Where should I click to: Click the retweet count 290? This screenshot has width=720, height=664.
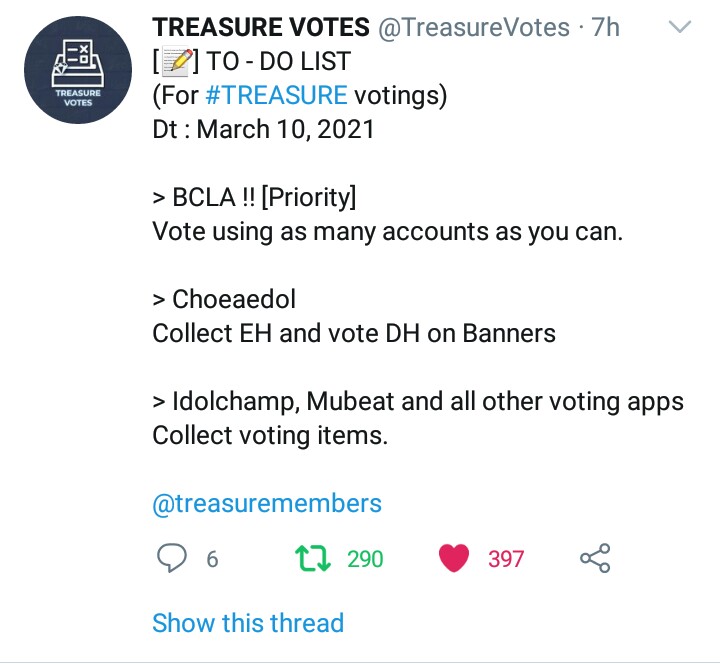click(365, 559)
